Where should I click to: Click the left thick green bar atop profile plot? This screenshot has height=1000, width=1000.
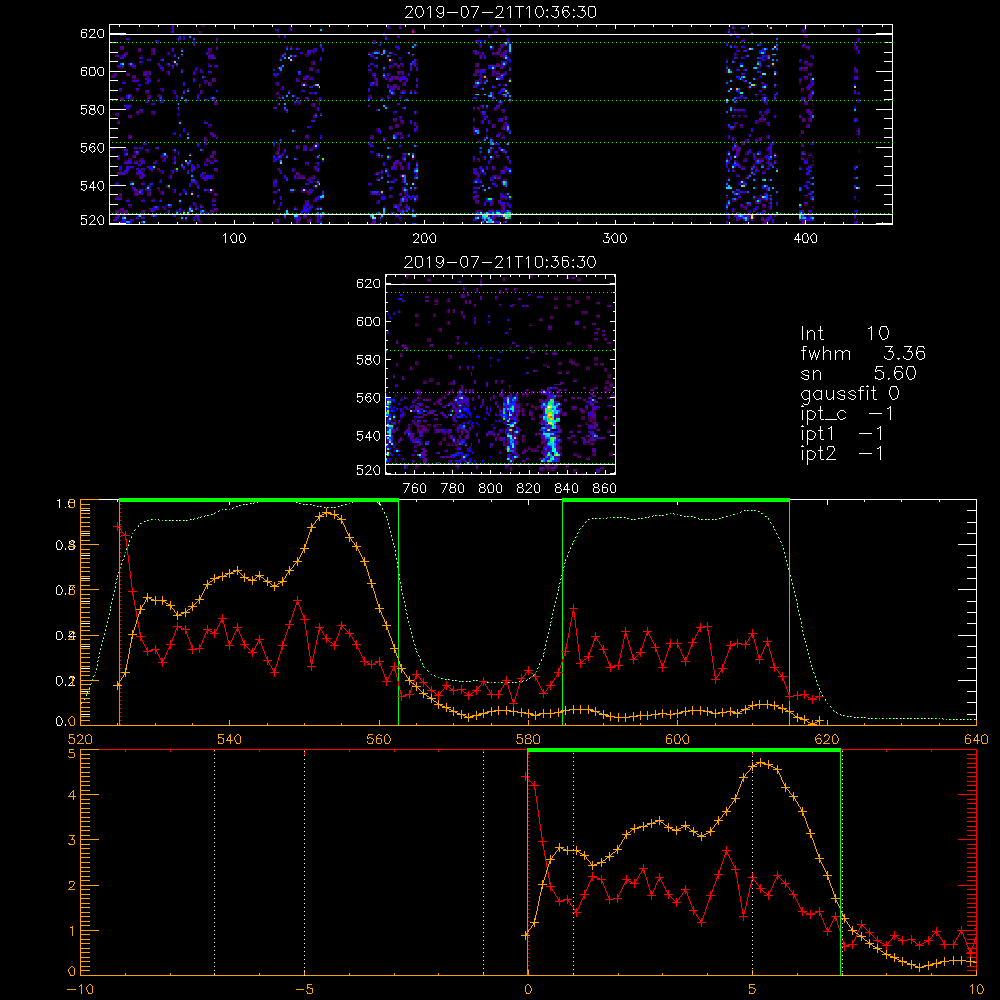click(x=259, y=500)
